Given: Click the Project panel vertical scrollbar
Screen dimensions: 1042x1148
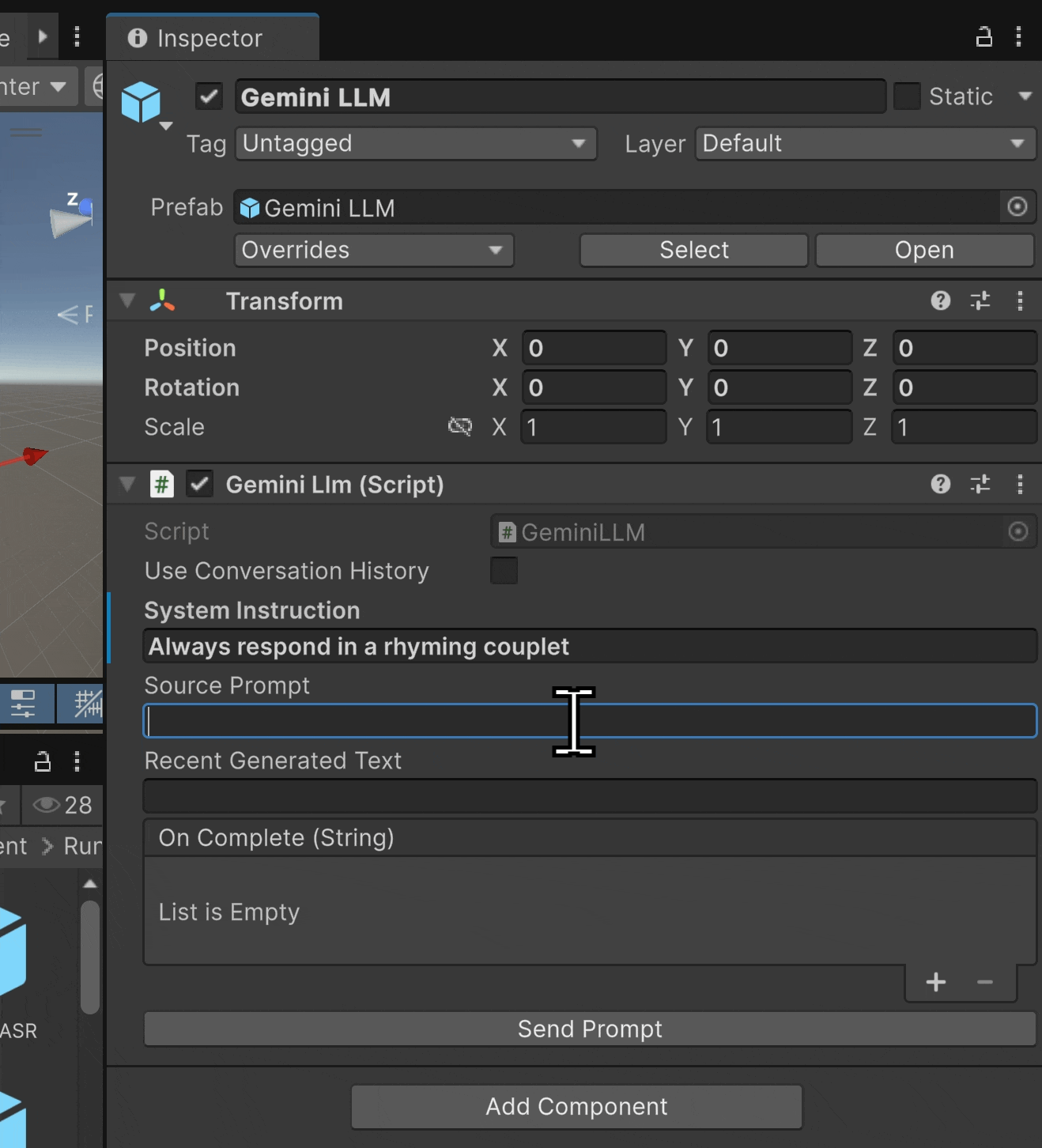Looking at the screenshot, I should pyautogui.click(x=90, y=957).
